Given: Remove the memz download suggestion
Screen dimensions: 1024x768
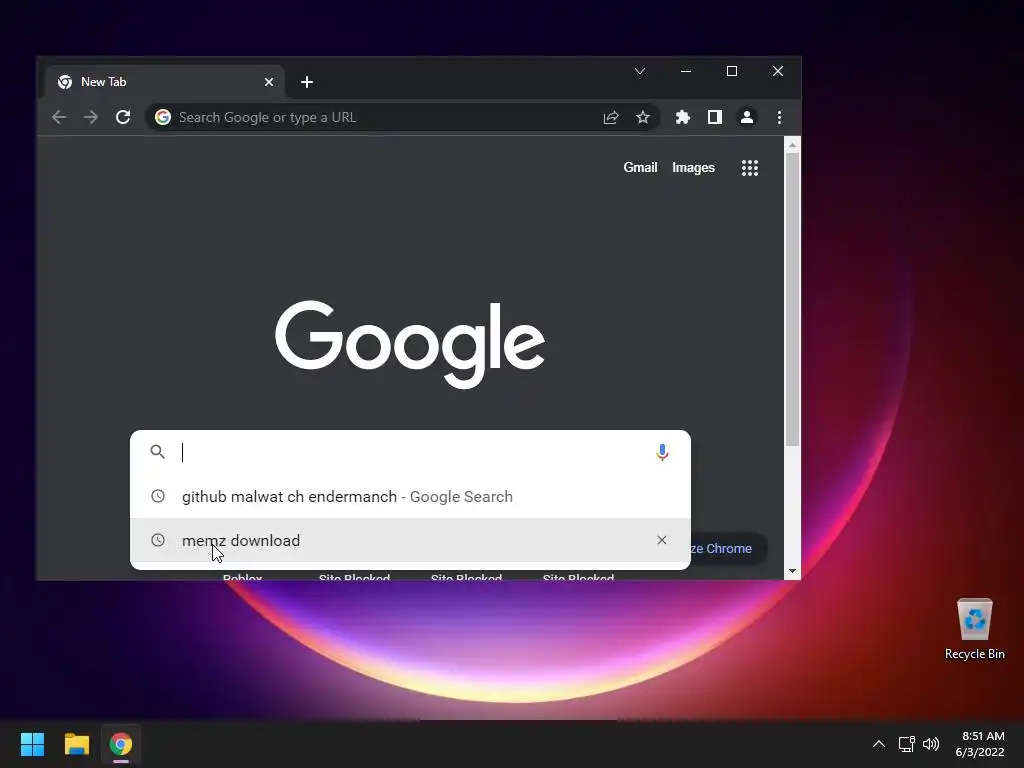Looking at the screenshot, I should (x=662, y=540).
